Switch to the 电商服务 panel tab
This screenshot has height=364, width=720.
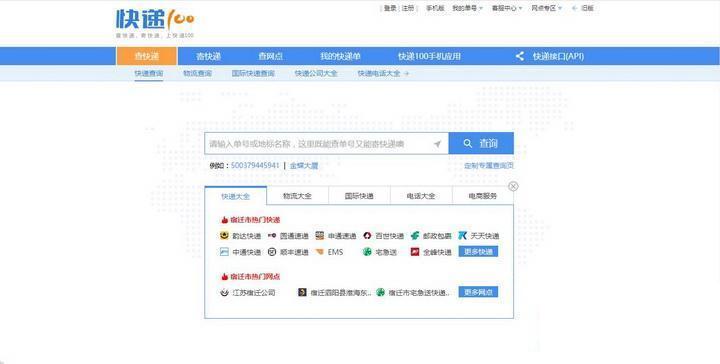point(483,196)
